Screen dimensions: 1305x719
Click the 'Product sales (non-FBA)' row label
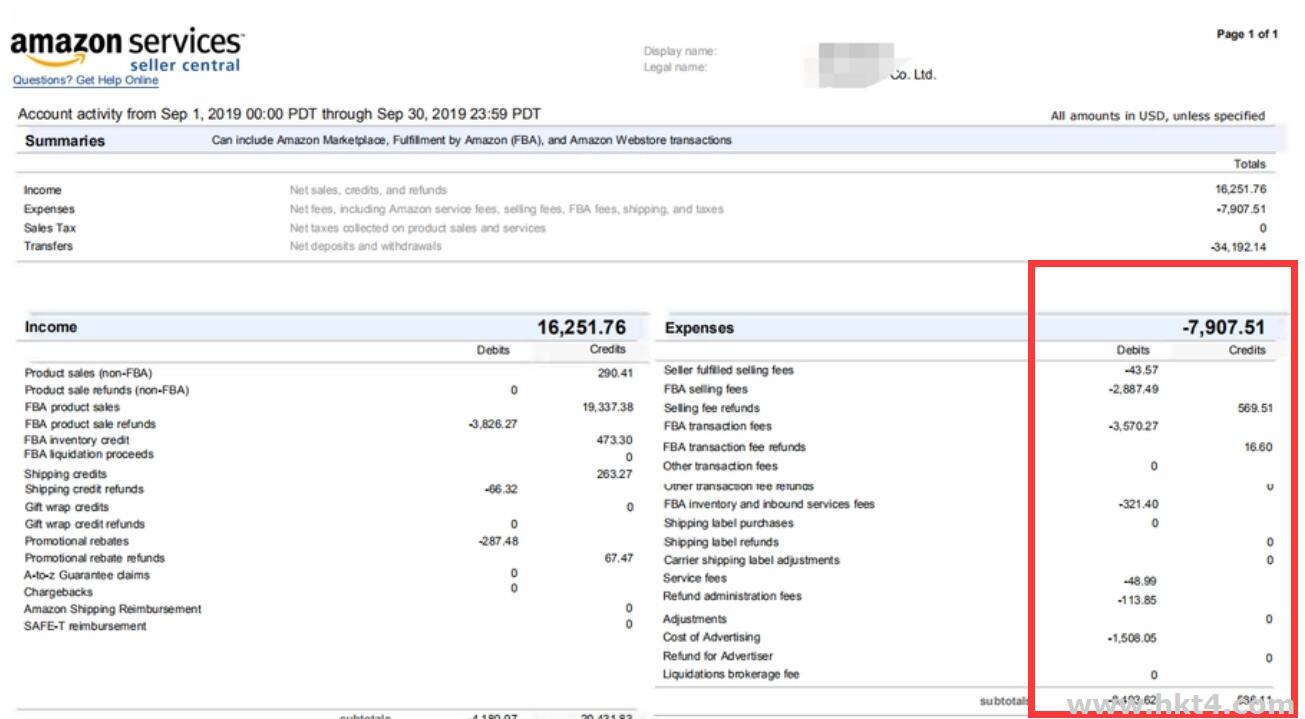89,373
